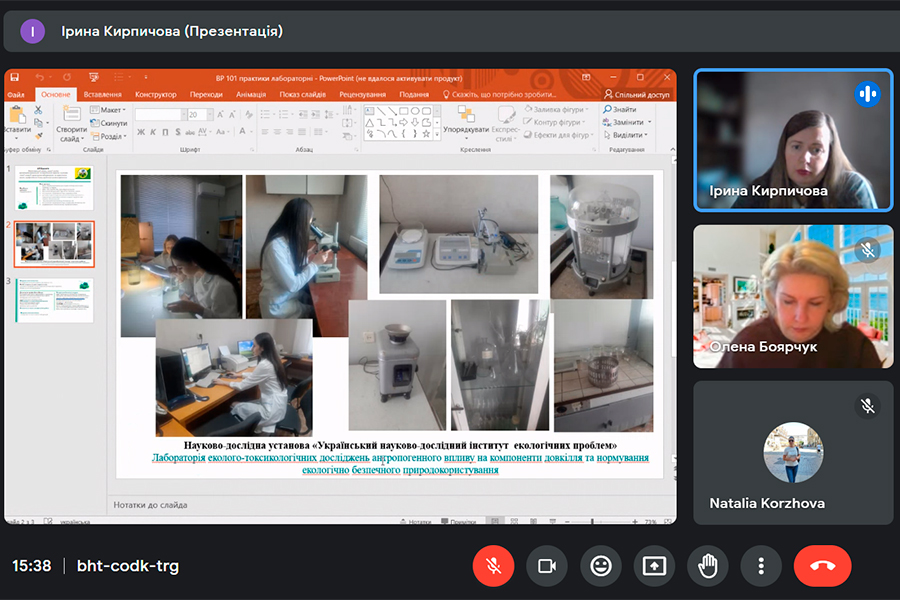Open the Контур фігури outline dropdown
This screenshot has width=900, height=600.
554,122
